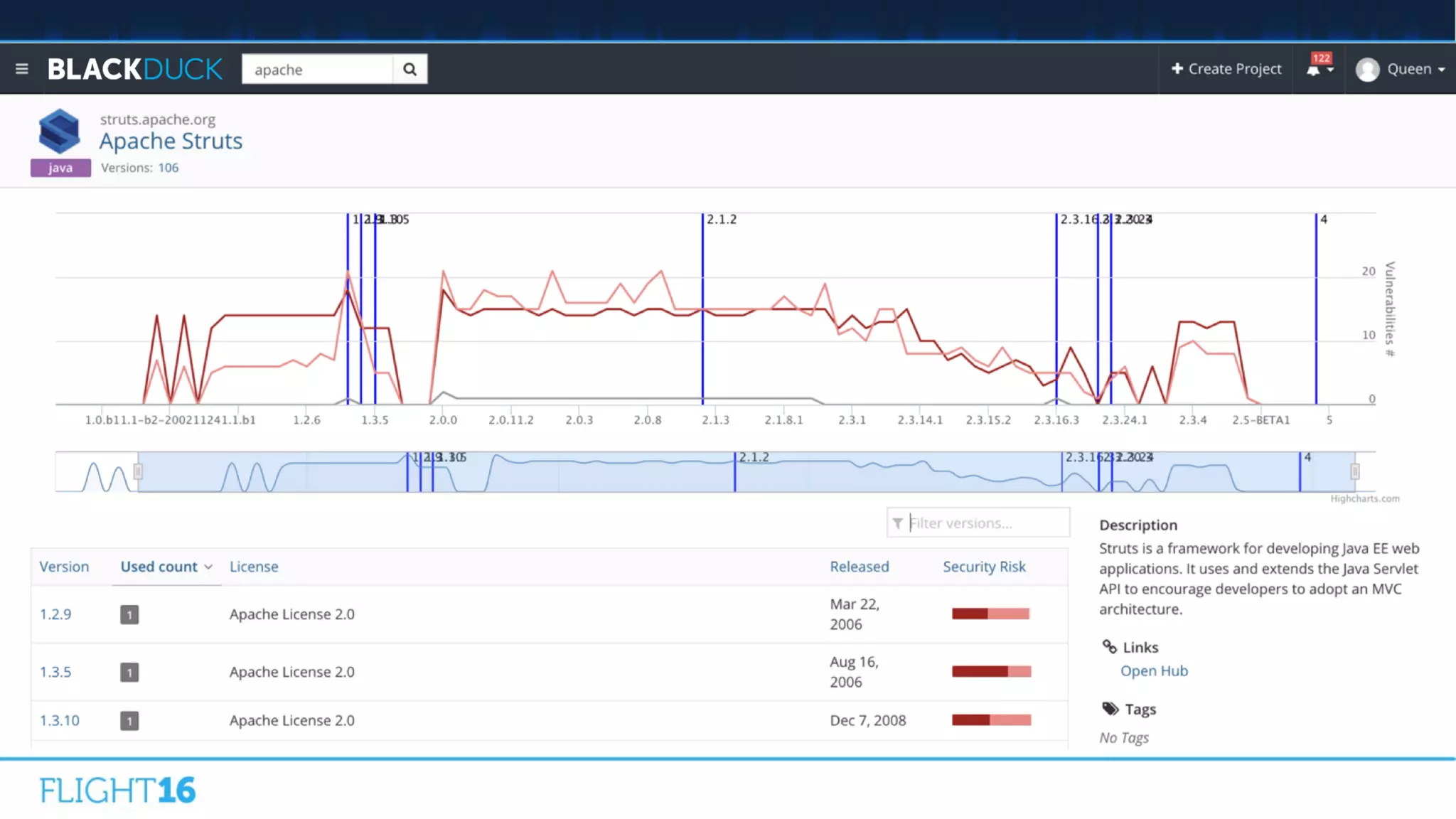Screen dimensions: 1456x819
Task: Click the BLACKDUCK logo
Action: [135, 69]
